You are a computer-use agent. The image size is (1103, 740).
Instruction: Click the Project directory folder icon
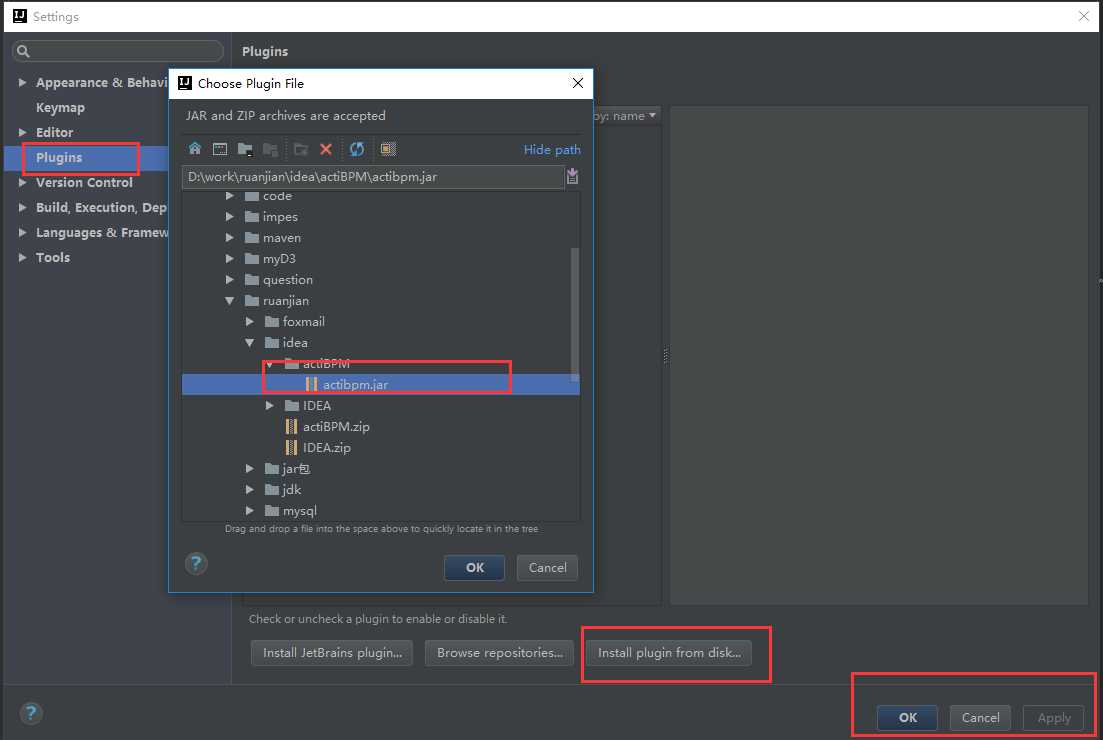[245, 148]
